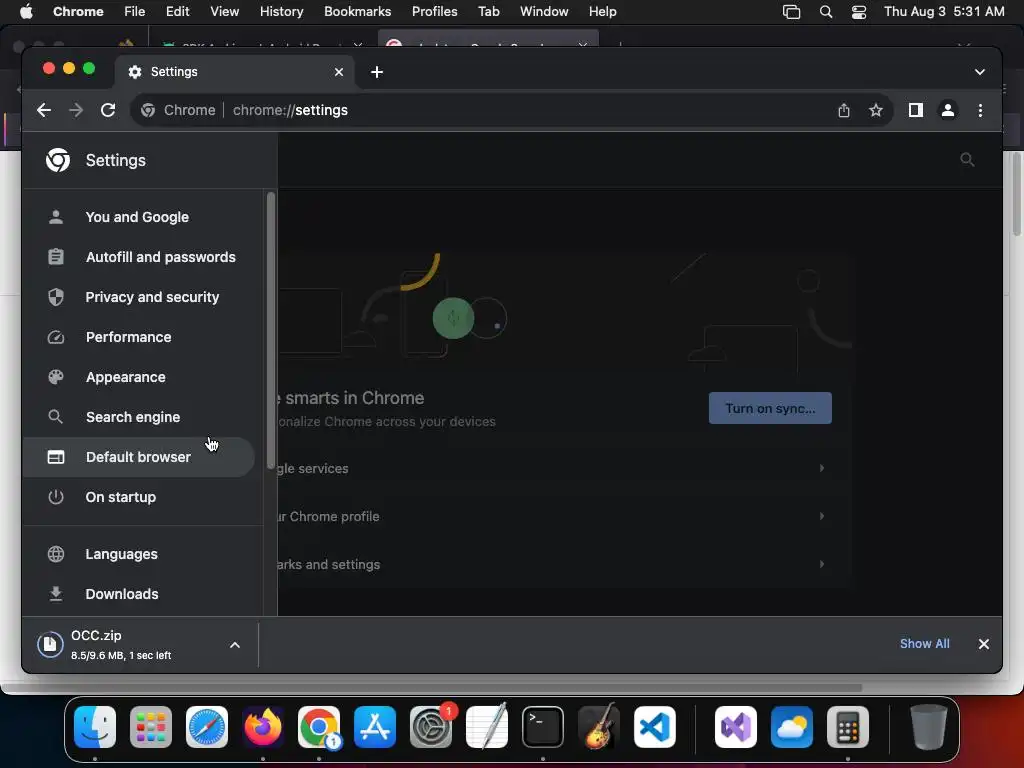Viewport: 1024px width, 768px height.
Task: Click the search settings magnifier icon
Action: 967,159
